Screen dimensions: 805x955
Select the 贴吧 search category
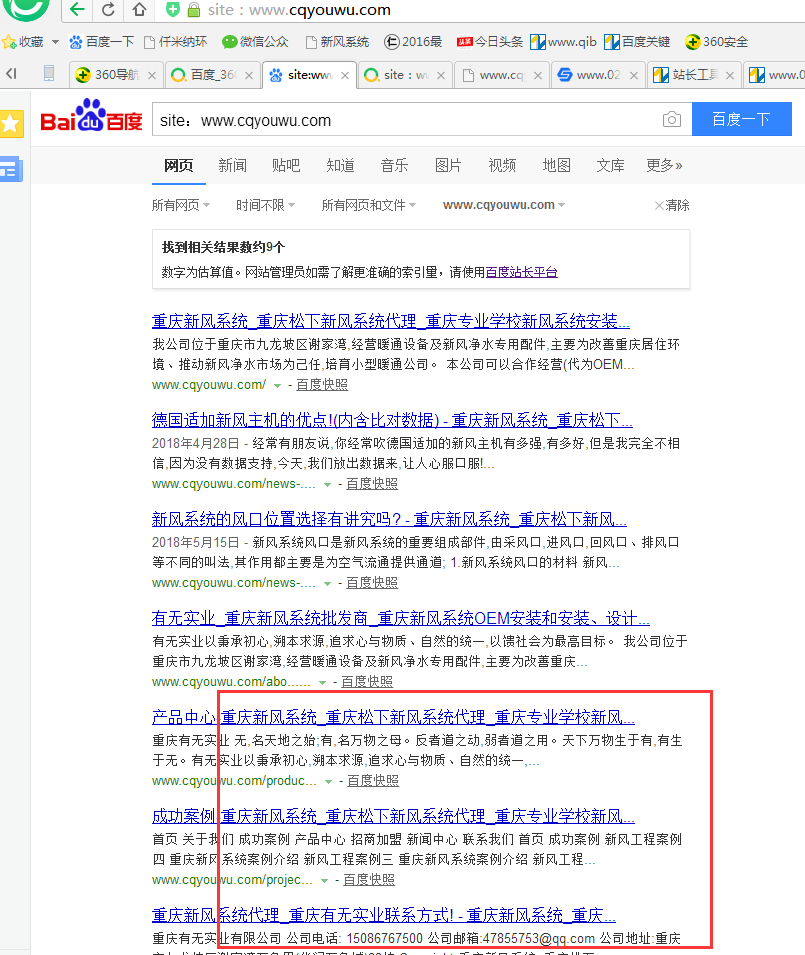pyautogui.click(x=286, y=165)
